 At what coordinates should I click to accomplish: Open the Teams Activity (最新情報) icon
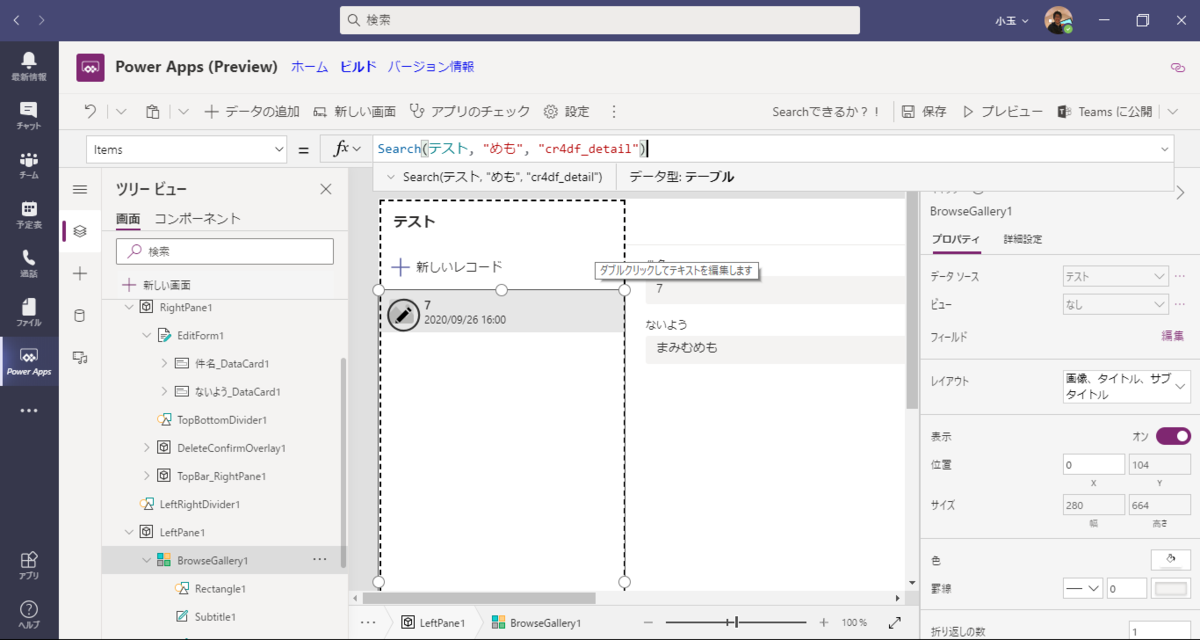[28, 65]
